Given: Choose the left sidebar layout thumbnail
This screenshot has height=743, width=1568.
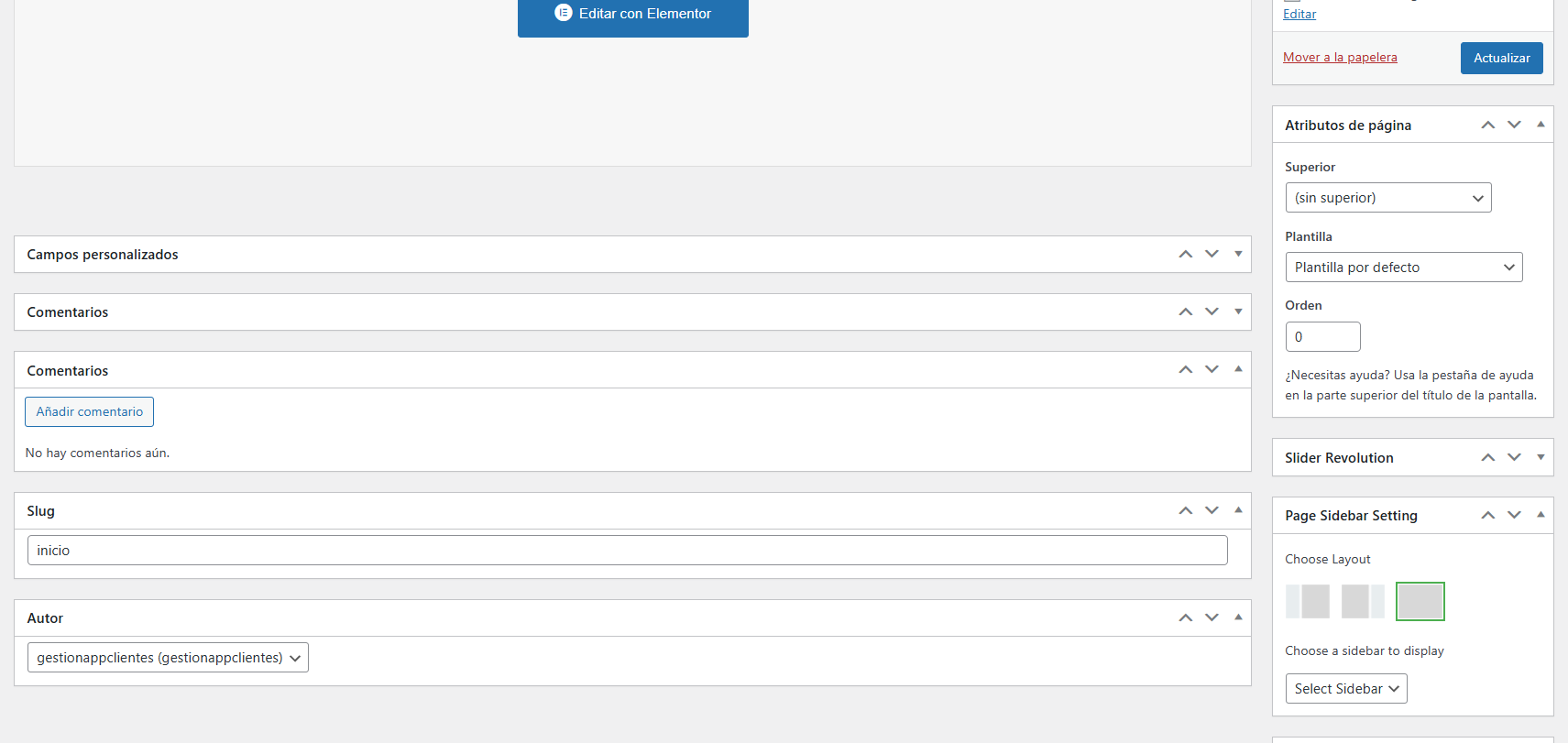Looking at the screenshot, I should click(1308, 602).
